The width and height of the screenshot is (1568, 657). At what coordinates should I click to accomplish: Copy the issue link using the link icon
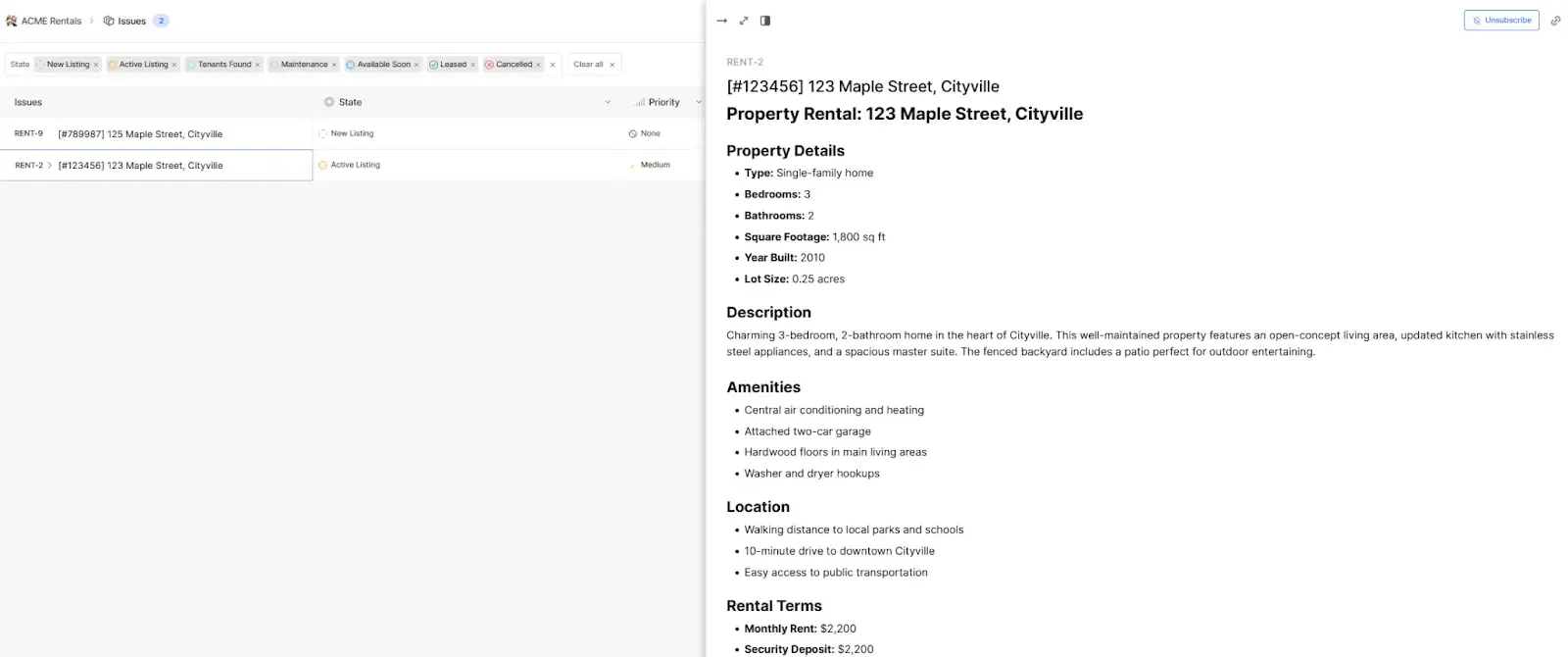pos(1555,21)
